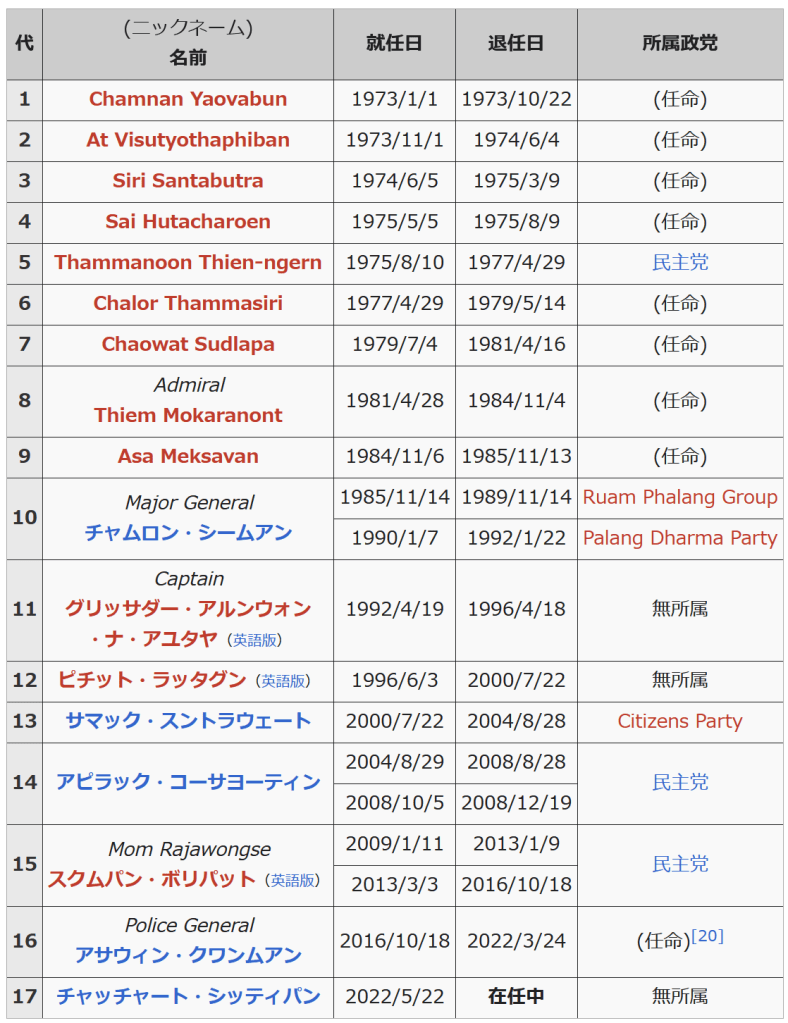Follow the Sai Hutacharoen link
This screenshot has width=788, height=1023.
[x=188, y=222]
